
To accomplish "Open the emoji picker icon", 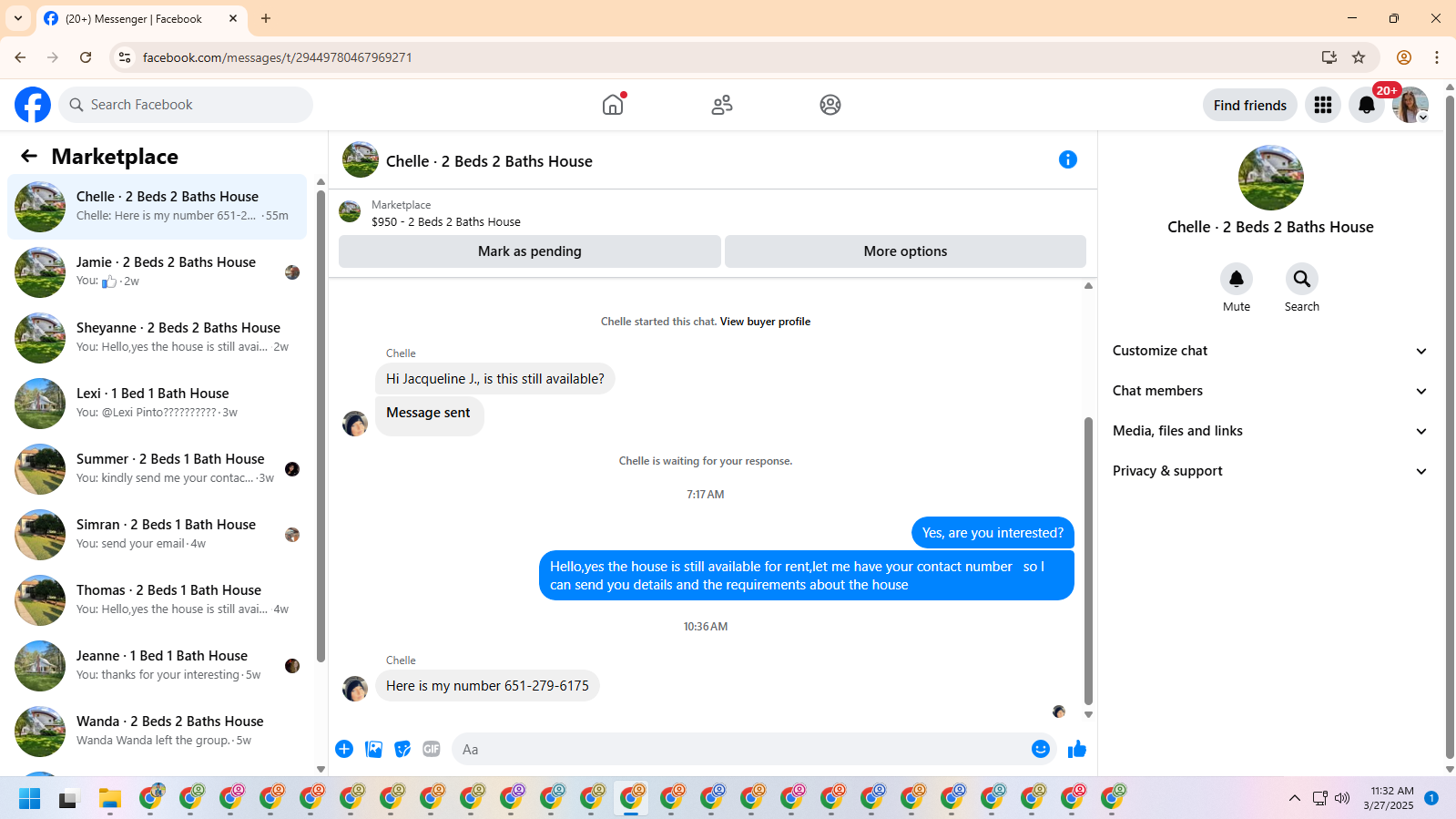I will click(1041, 749).
